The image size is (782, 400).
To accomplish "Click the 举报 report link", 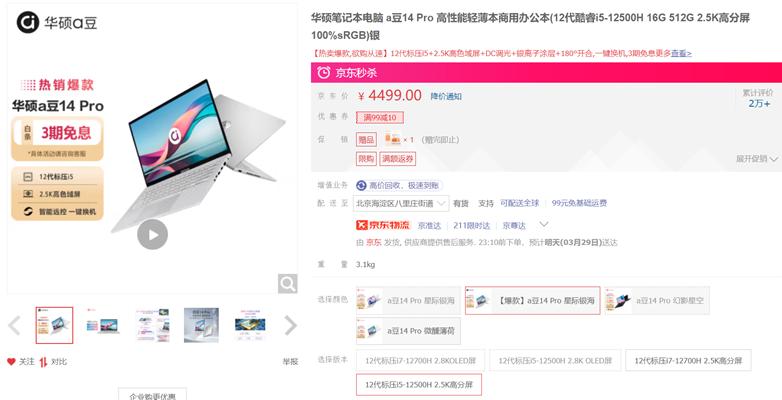I will pos(290,362).
